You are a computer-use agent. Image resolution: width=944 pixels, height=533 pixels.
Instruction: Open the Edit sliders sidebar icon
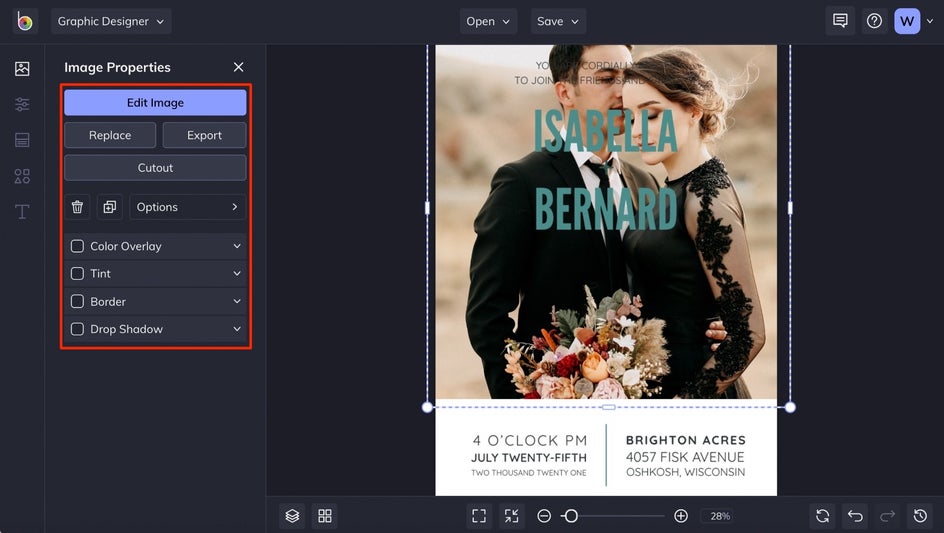pos(22,104)
